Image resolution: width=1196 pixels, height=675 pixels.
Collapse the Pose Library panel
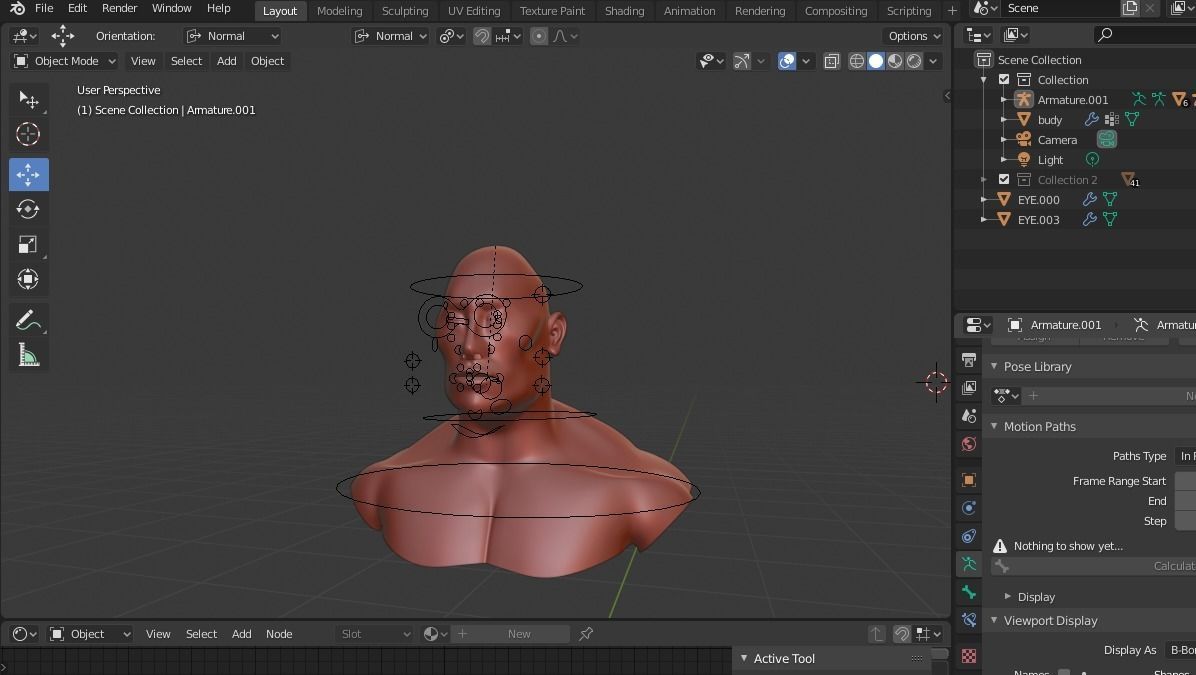click(995, 366)
